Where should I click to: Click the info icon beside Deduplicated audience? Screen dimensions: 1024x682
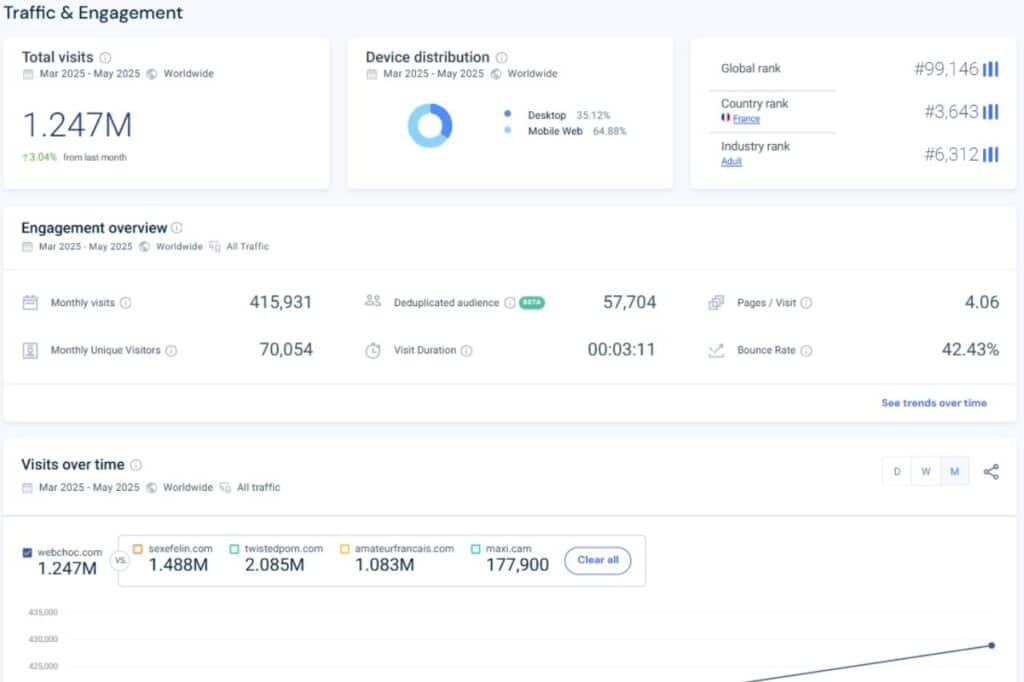(x=510, y=302)
